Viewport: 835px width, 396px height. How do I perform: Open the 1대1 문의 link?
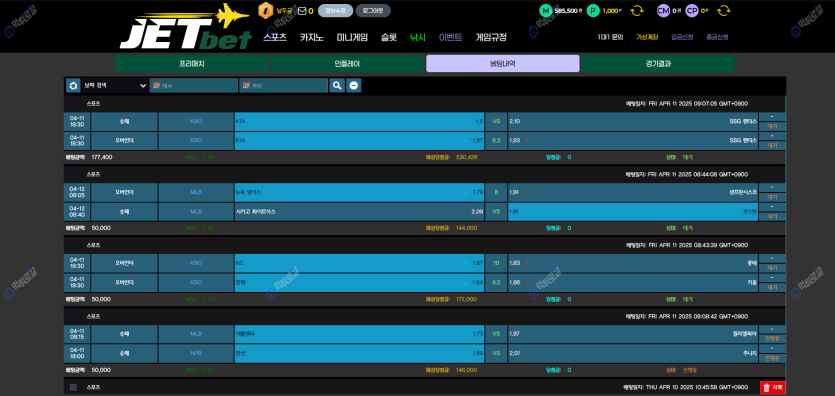pyautogui.click(x=610, y=37)
